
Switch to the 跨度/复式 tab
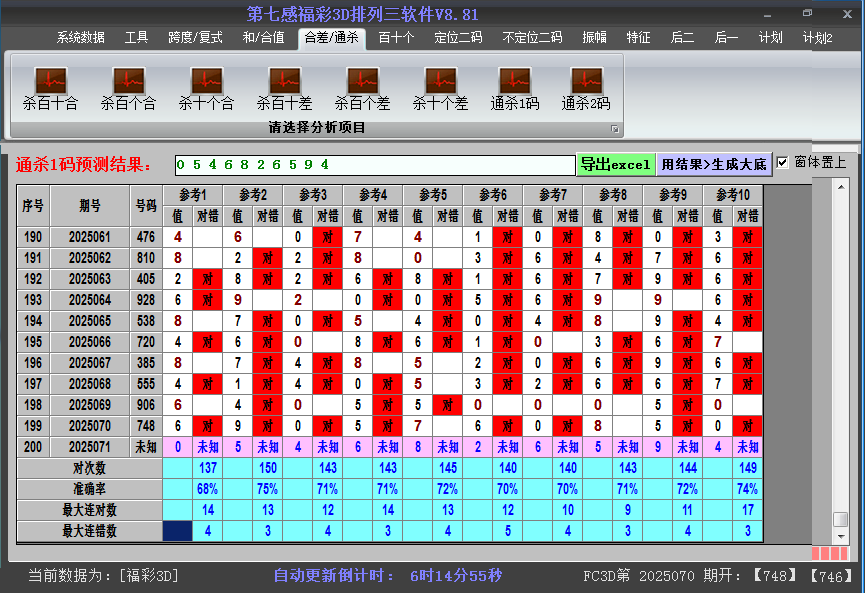coord(195,38)
